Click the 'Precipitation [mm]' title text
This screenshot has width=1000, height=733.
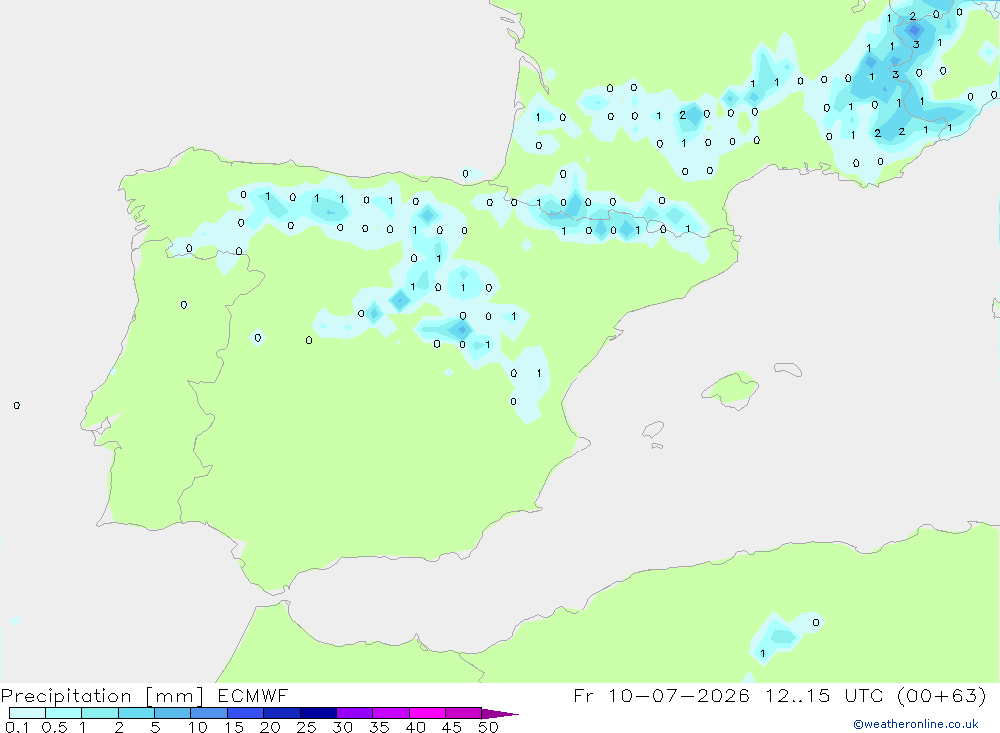[103, 695]
